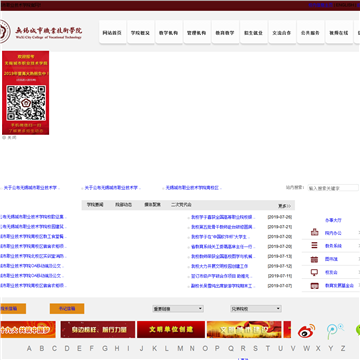The height and width of the screenshot is (360, 360).
Task: Click the 站内搜索 keyword input field
Action: click(333, 188)
